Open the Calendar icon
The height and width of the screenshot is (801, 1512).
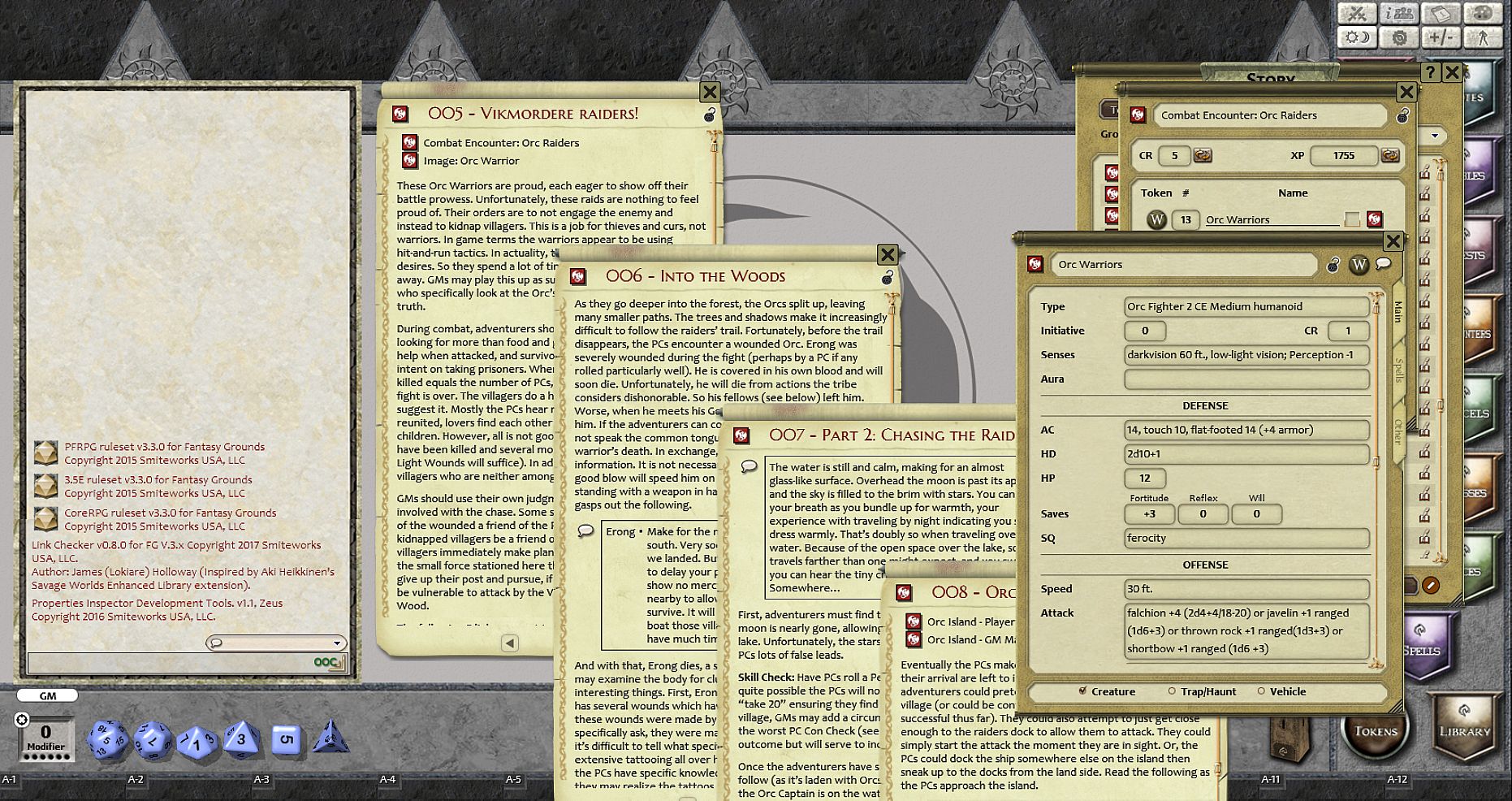pyautogui.click(x=1441, y=14)
